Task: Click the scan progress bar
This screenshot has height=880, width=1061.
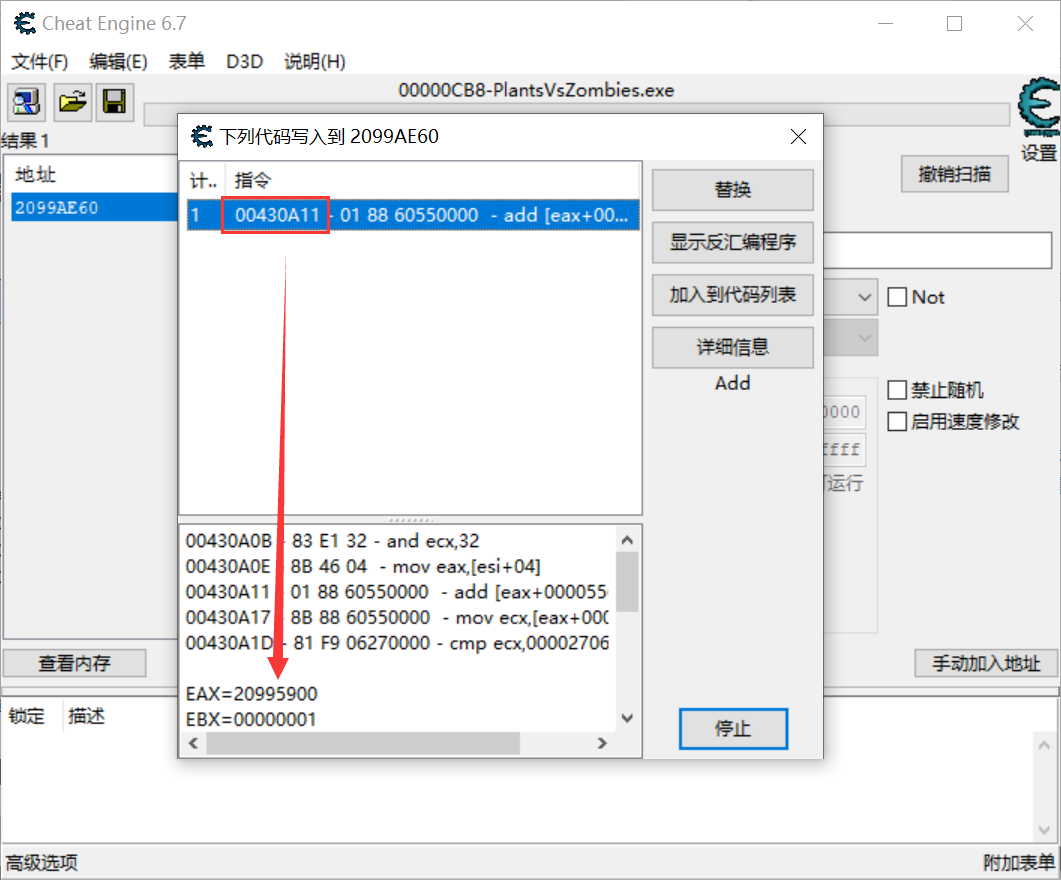Action: 577,114
